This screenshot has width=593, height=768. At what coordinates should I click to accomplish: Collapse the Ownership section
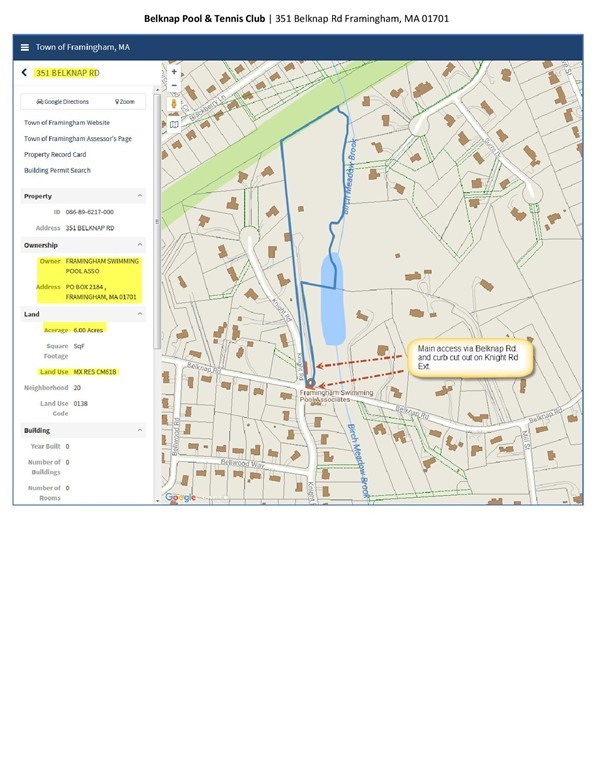[140, 245]
